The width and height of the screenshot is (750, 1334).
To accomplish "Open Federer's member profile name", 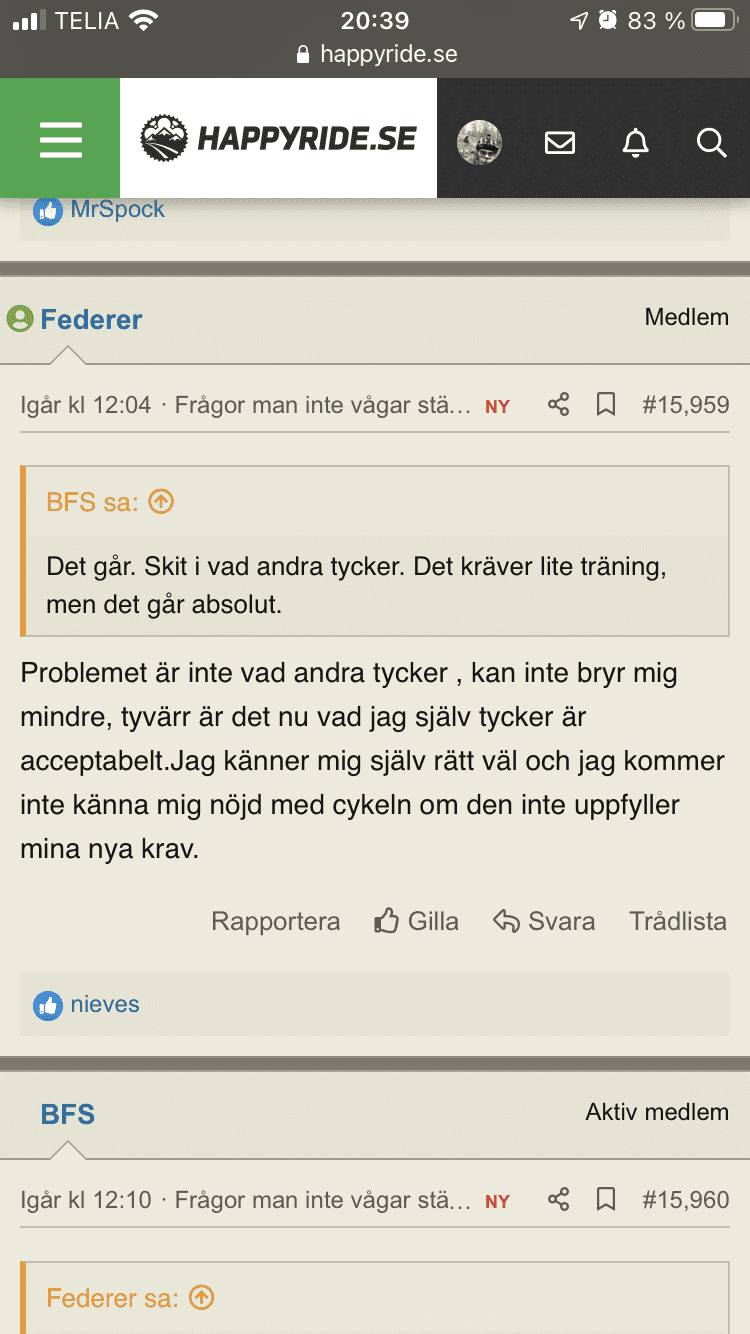I will [91, 319].
